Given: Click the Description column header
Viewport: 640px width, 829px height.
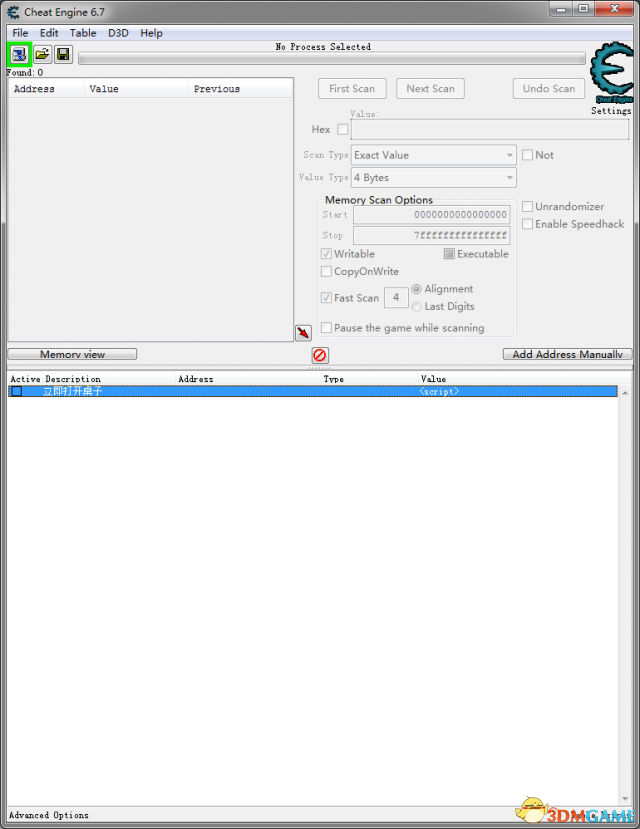Looking at the screenshot, I should tap(109, 379).
